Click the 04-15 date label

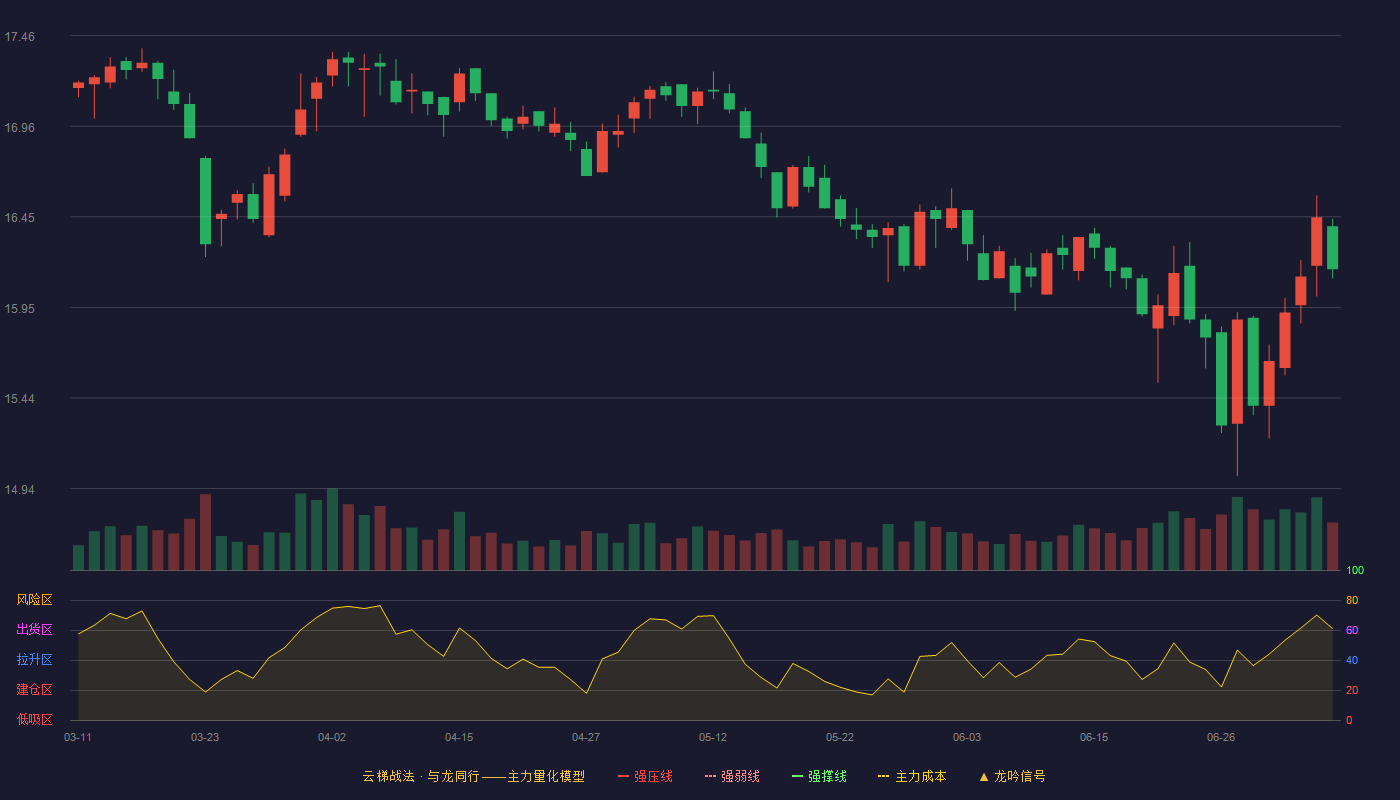pos(459,737)
